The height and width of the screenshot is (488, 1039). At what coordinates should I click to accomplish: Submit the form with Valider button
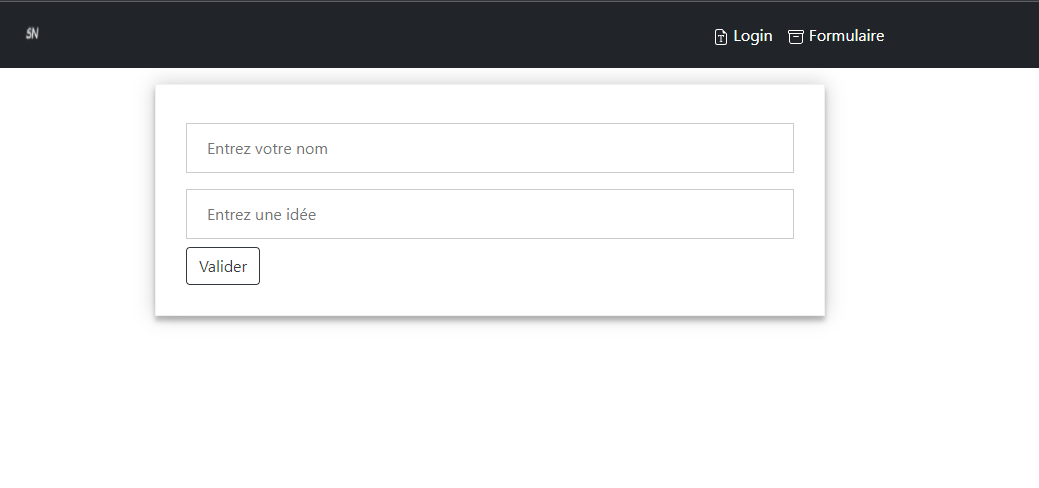pyautogui.click(x=223, y=266)
